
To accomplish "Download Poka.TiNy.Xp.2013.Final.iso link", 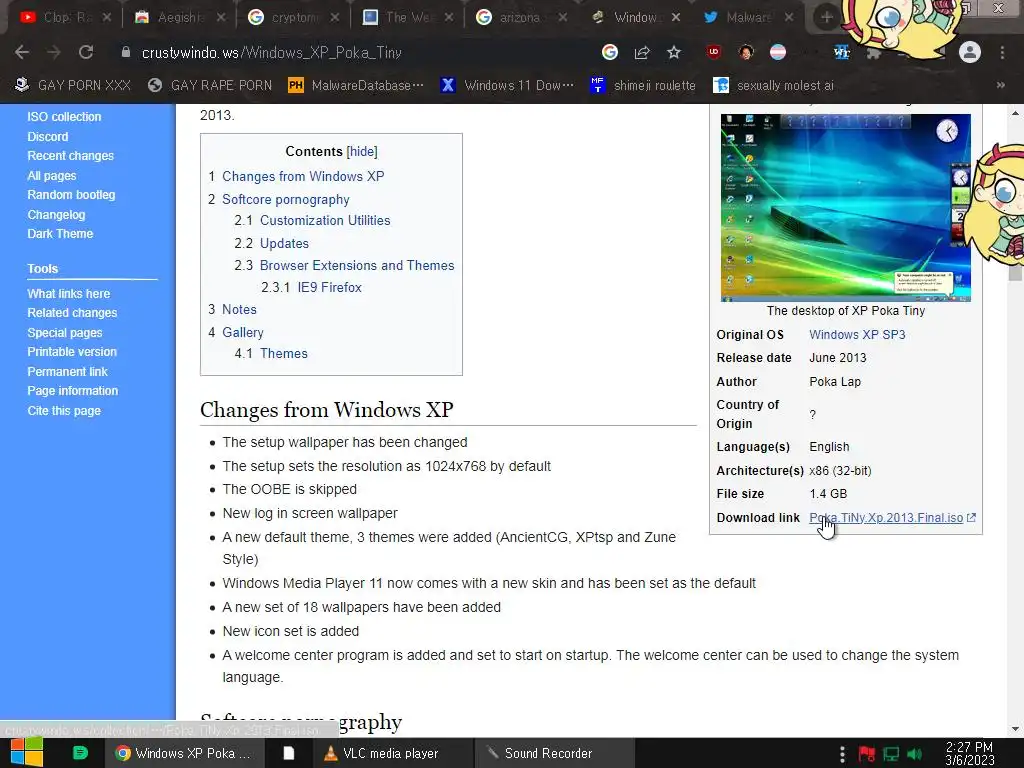I will [x=886, y=517].
